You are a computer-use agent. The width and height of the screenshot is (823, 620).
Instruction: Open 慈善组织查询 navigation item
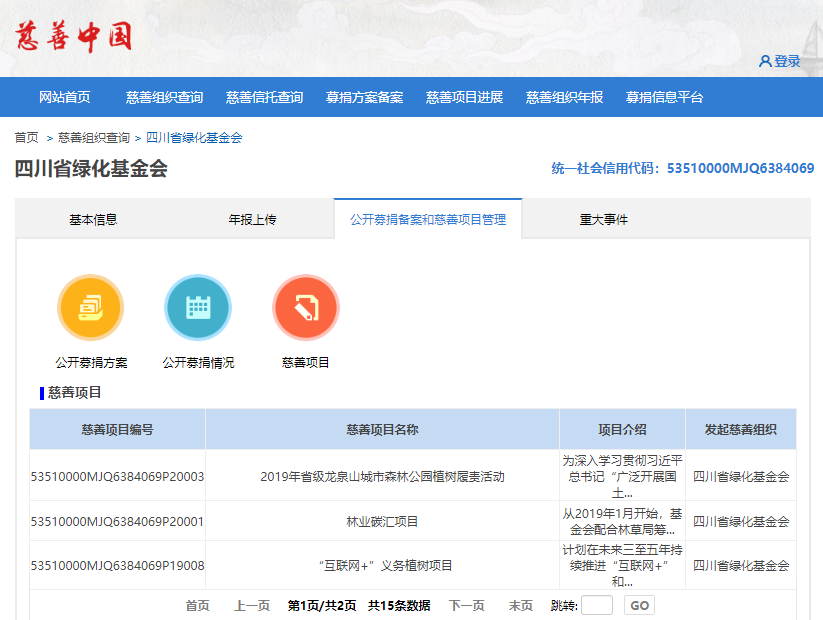pyautogui.click(x=164, y=97)
